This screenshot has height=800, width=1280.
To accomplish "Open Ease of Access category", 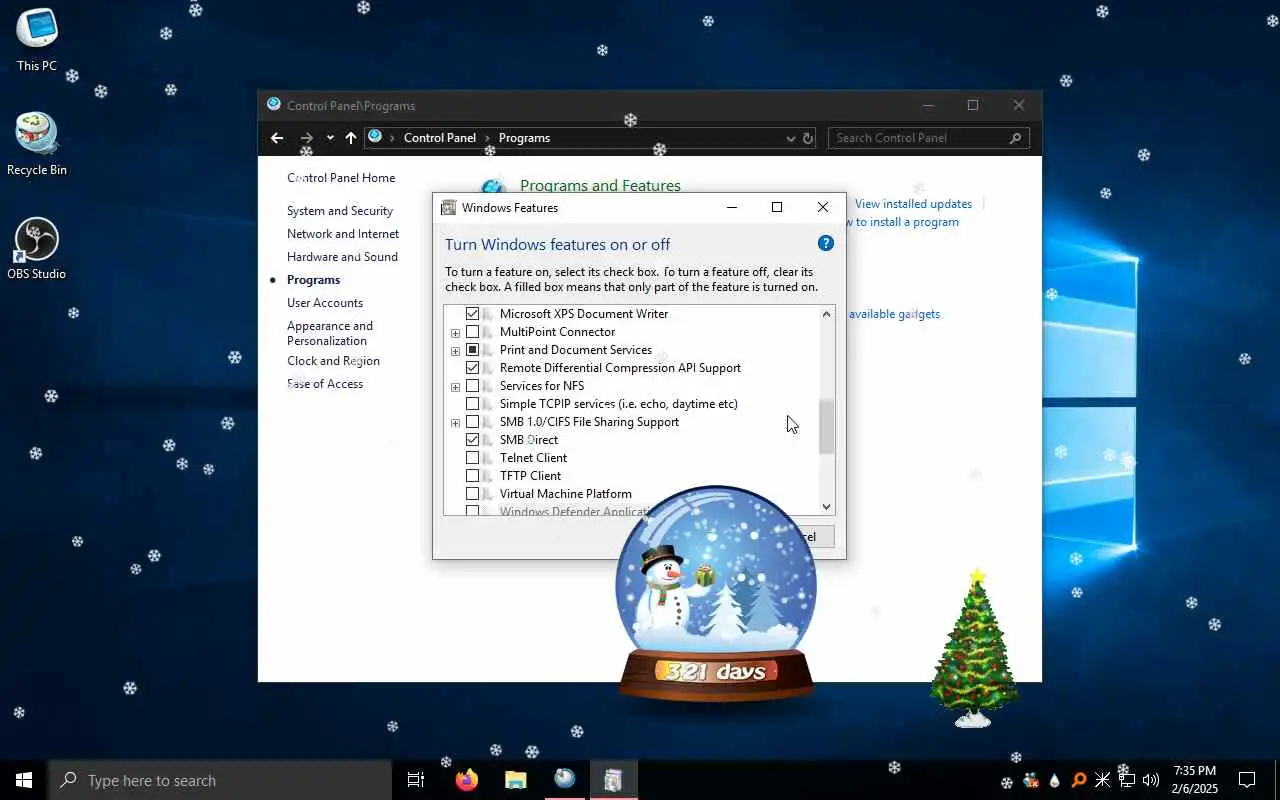I will [x=325, y=384].
